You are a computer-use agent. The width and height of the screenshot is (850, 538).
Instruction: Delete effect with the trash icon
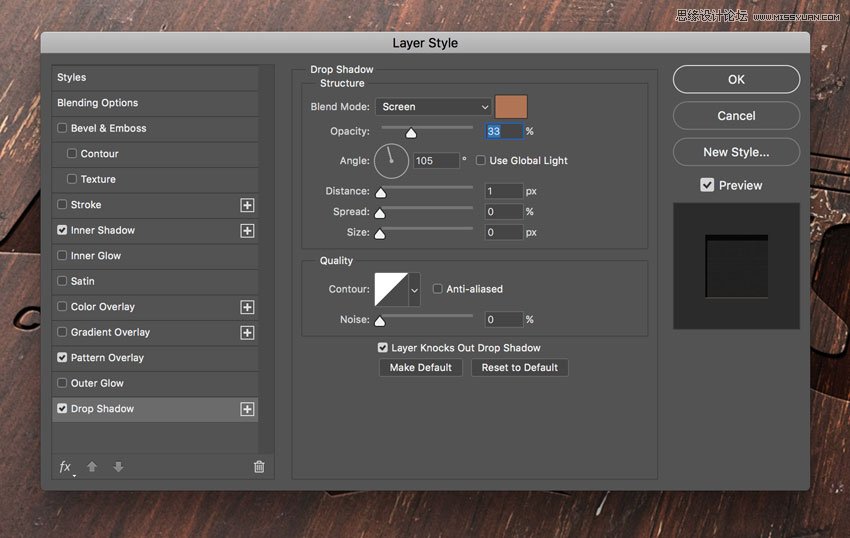point(259,467)
